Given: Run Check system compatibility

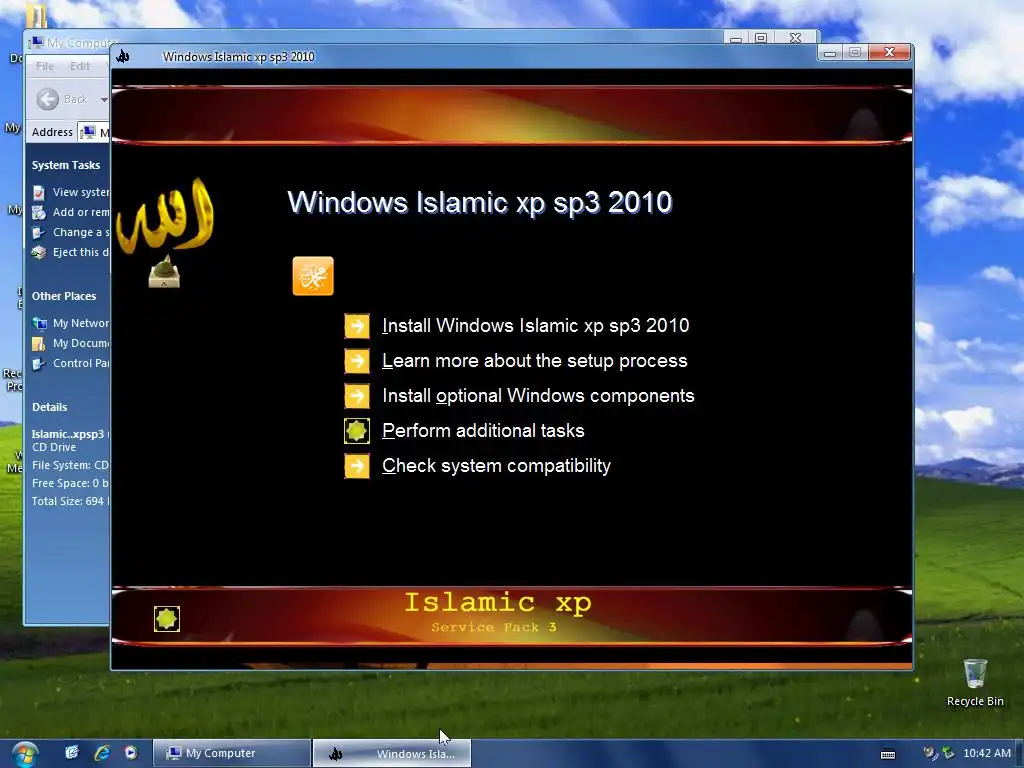Looking at the screenshot, I should 496,466.
